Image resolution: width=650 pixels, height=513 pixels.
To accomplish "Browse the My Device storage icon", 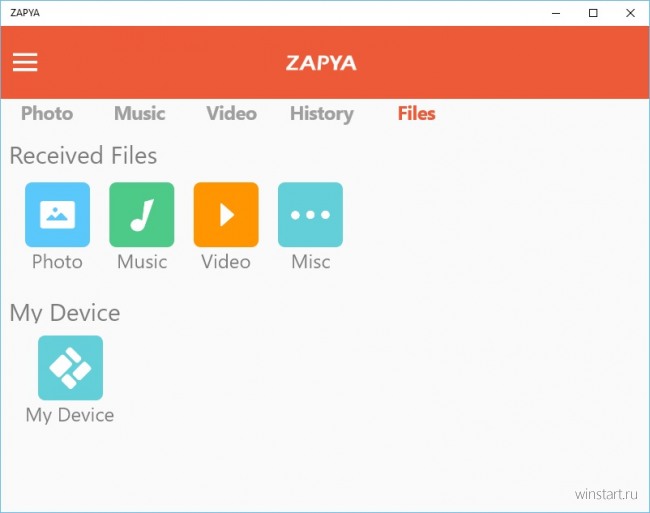I will [x=70, y=368].
